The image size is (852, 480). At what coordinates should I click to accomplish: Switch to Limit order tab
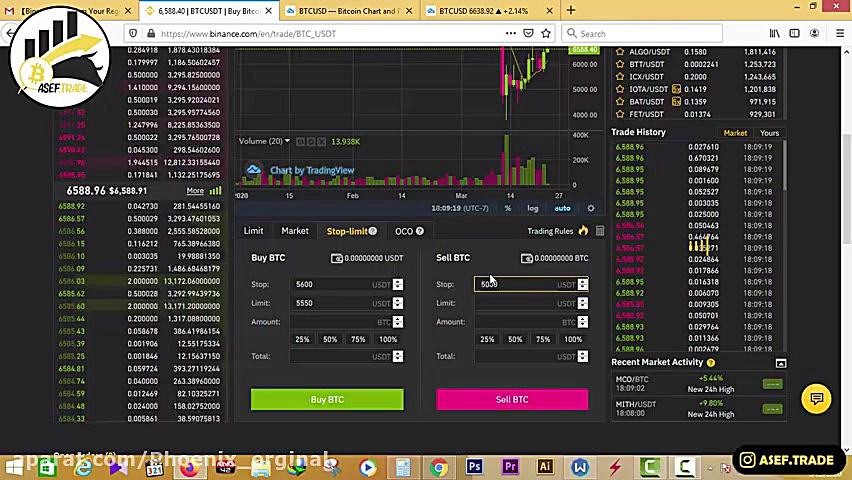(253, 231)
